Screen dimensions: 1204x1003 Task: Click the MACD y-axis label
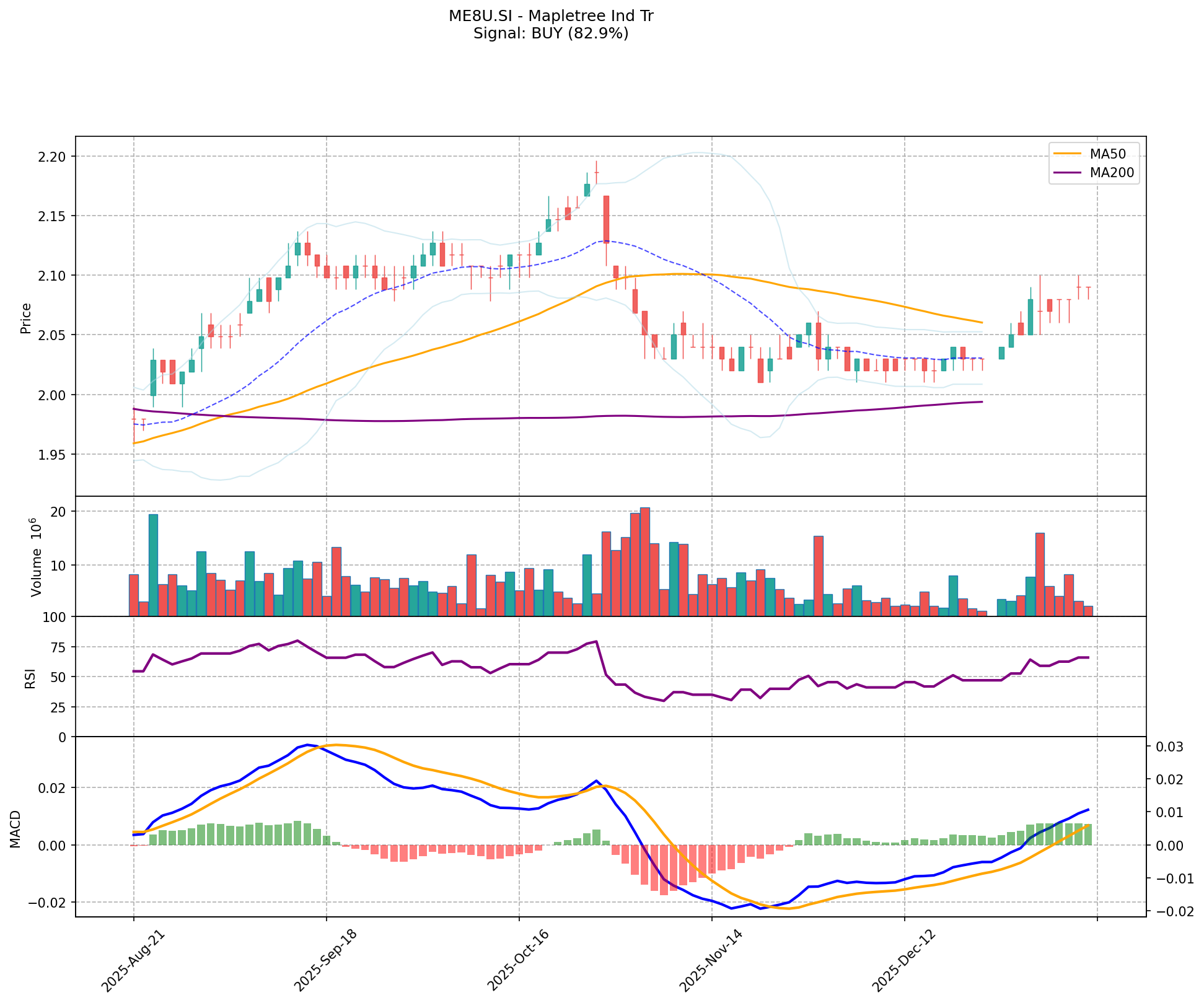click(16, 829)
